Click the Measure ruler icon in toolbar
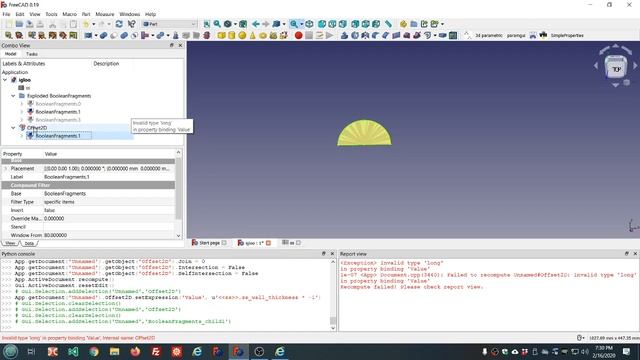 388,24
